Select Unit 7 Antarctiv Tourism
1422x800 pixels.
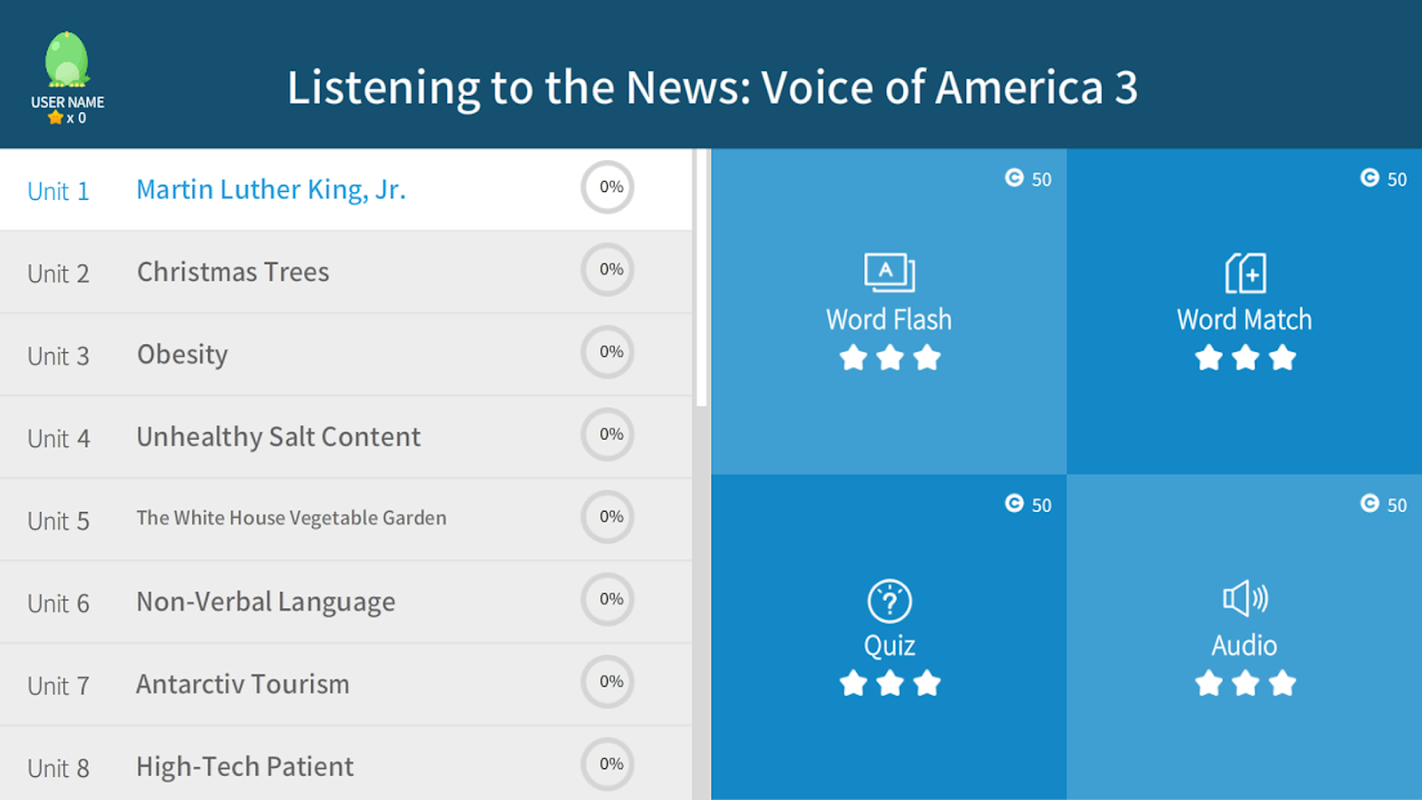click(346, 685)
